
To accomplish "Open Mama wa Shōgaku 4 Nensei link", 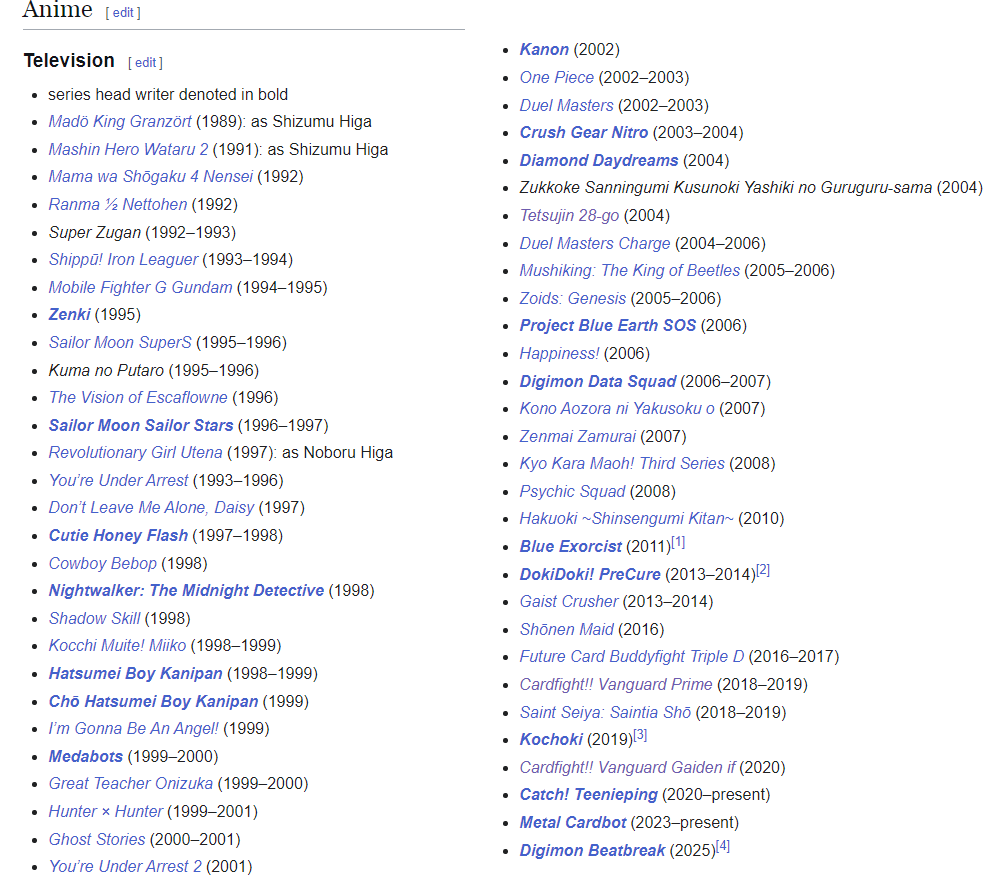I will [151, 176].
